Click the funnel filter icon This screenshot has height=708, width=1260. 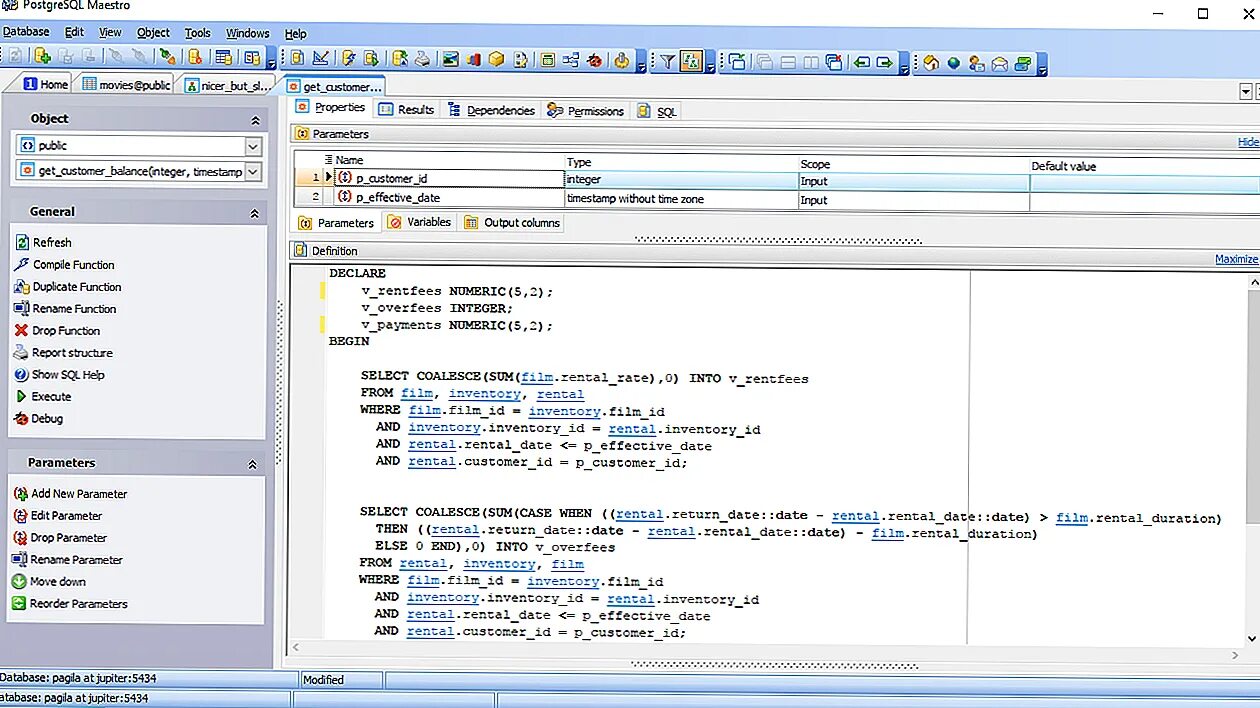[667, 62]
